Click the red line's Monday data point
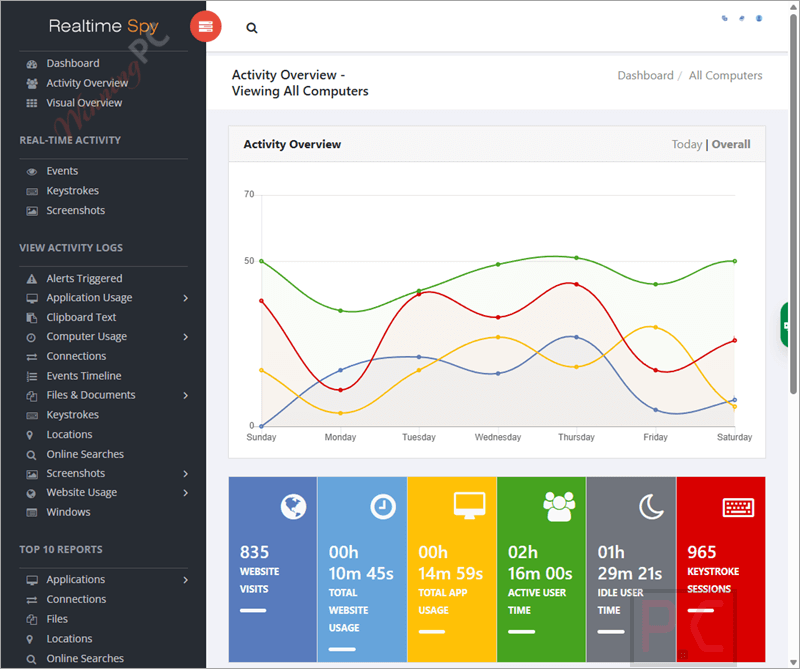Screen dimensions: 800x669 (x=341, y=390)
